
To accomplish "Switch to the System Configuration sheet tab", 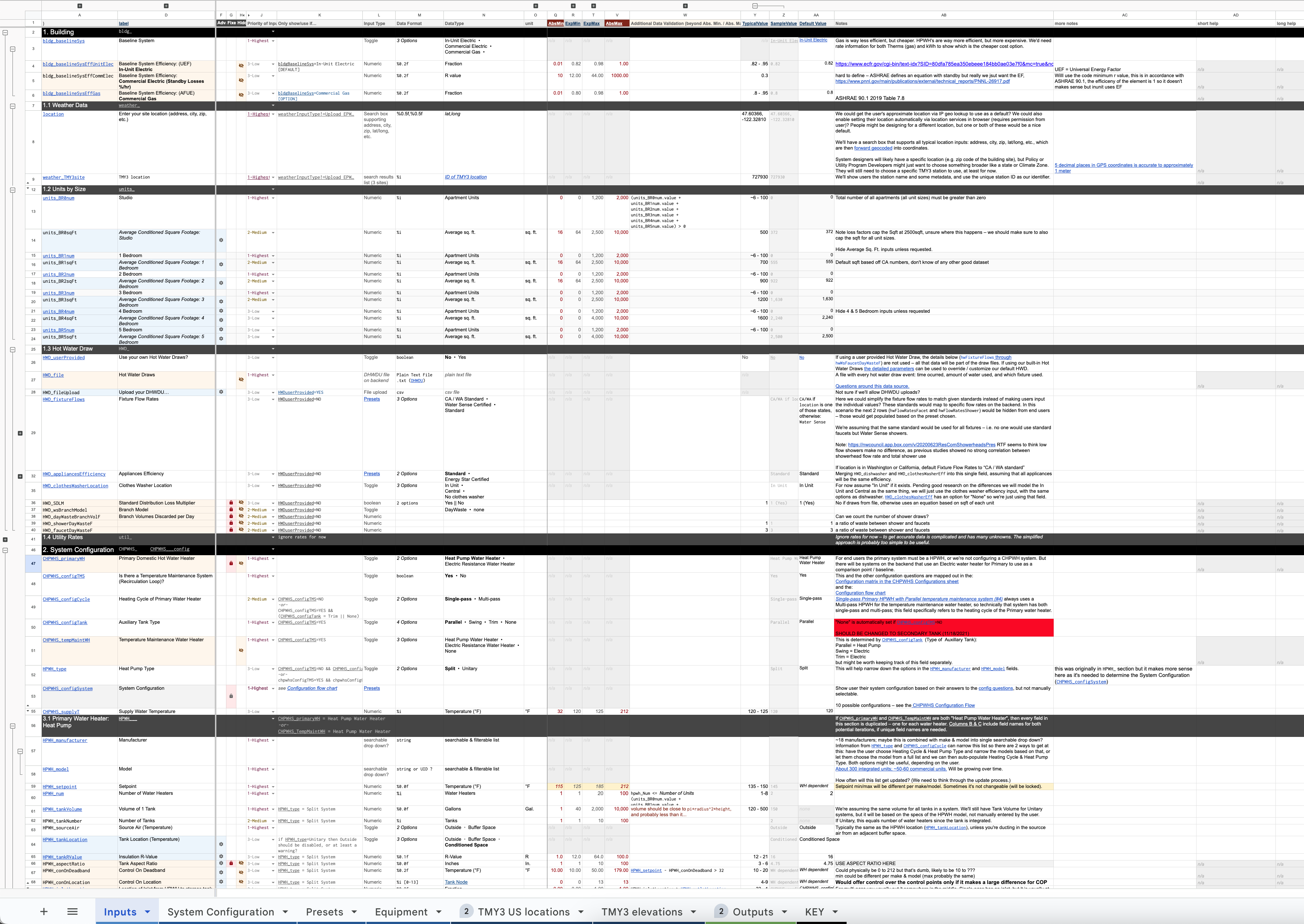I will [x=220, y=912].
